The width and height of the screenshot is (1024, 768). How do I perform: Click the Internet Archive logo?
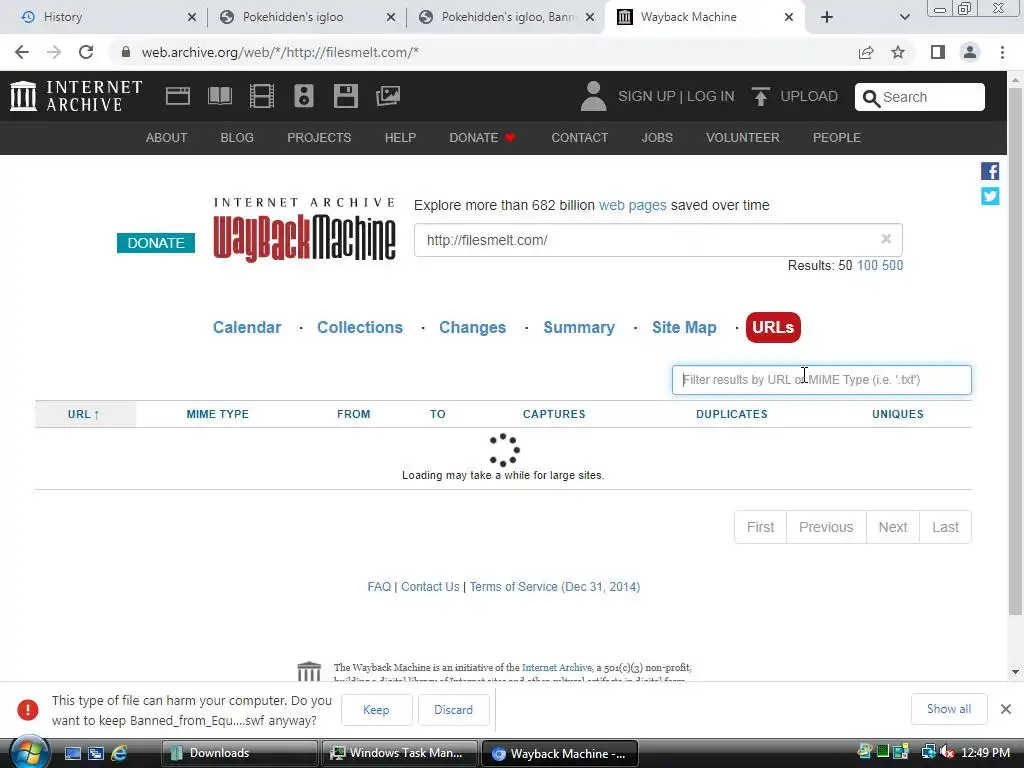[x=76, y=96]
